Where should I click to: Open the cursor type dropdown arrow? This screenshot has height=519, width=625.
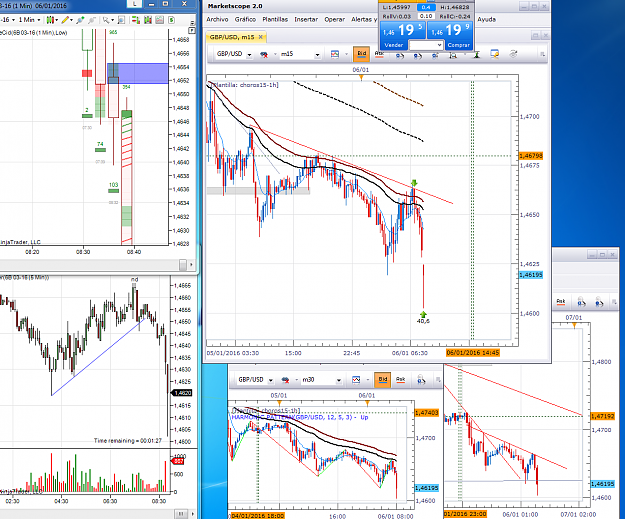[112, 20]
